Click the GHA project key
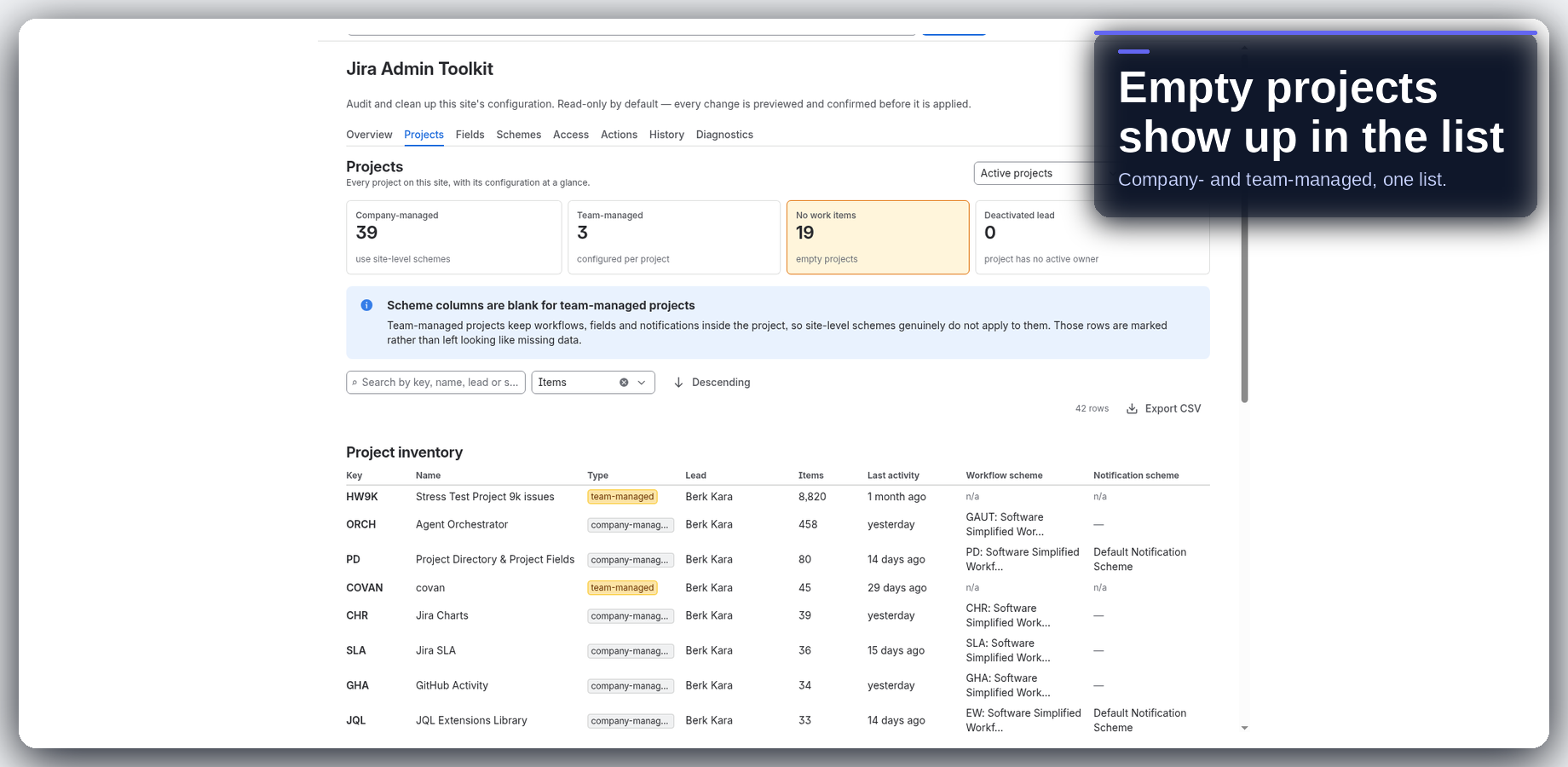1568x767 pixels. point(357,685)
